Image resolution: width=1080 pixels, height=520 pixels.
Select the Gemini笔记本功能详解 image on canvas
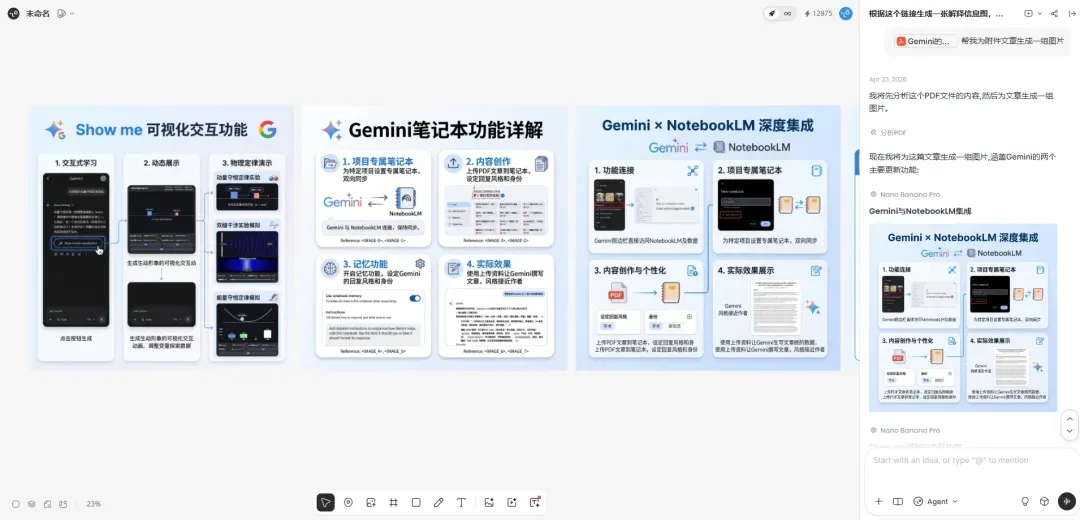point(435,238)
